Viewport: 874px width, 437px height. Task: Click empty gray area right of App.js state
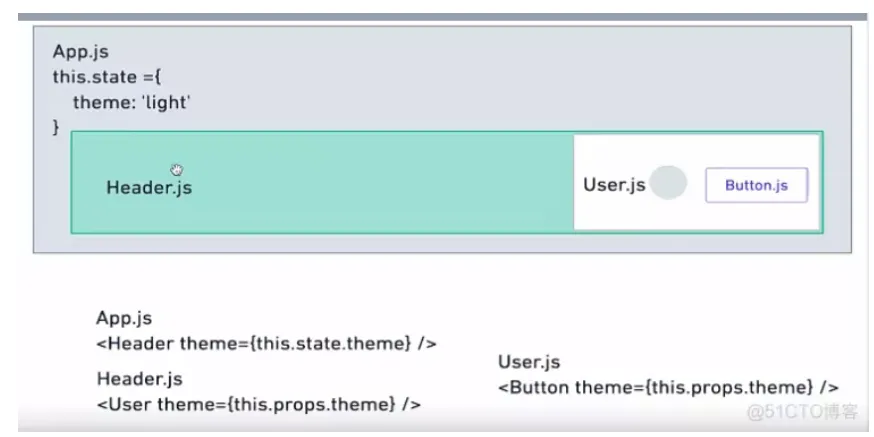coord(502,78)
